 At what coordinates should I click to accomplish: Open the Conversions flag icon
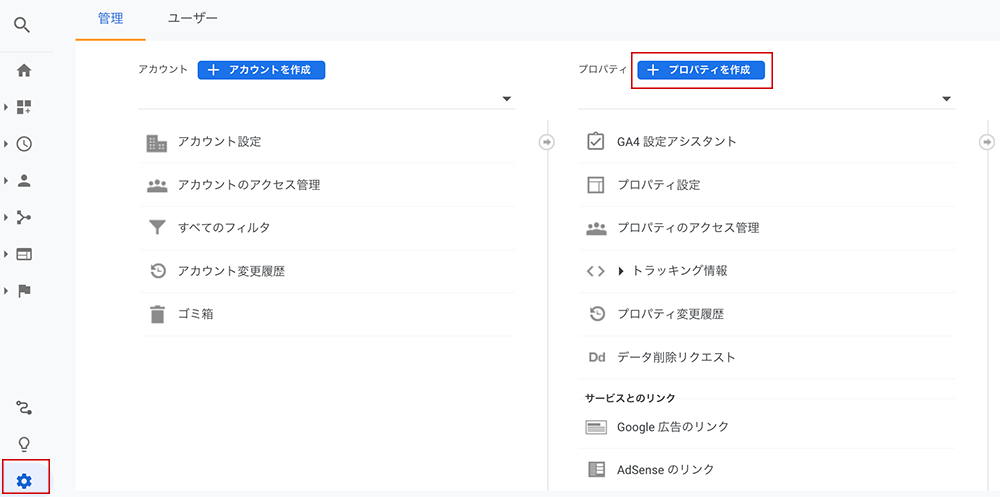[x=24, y=291]
